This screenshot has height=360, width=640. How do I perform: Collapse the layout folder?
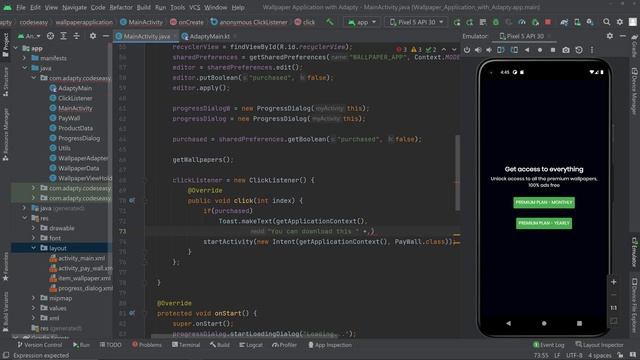33,248
